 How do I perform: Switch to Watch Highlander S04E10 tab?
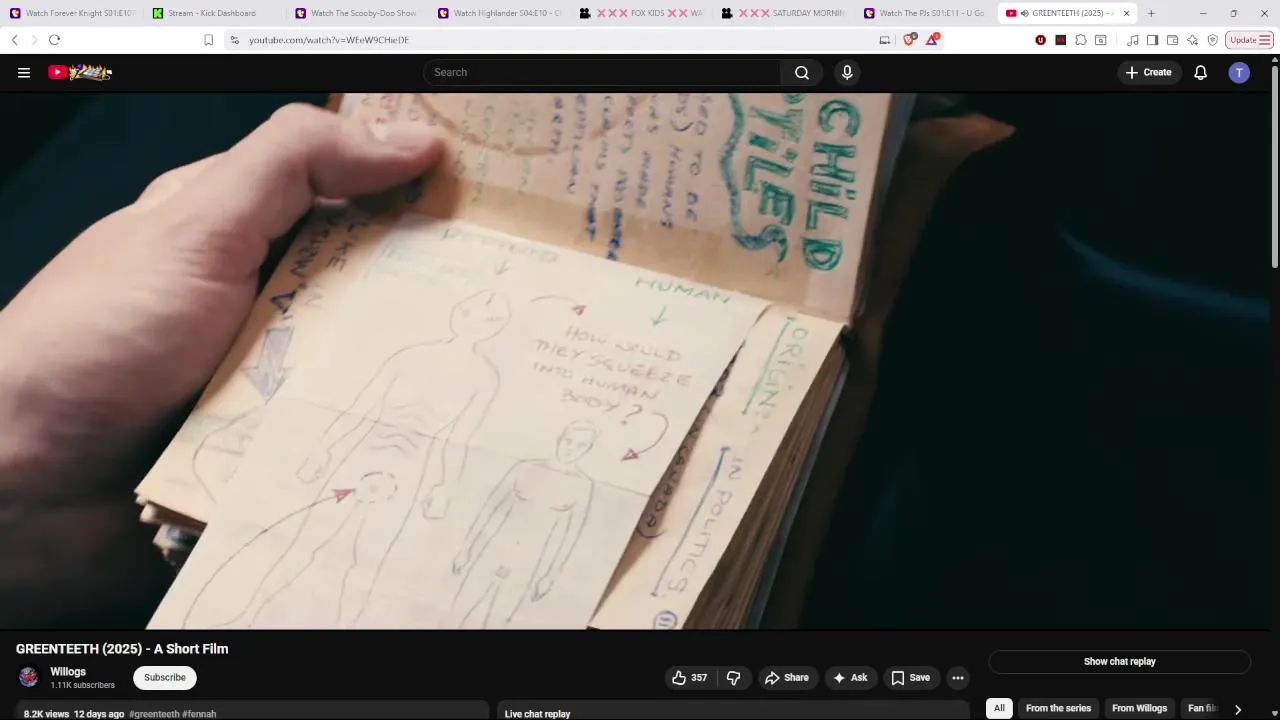point(499,13)
